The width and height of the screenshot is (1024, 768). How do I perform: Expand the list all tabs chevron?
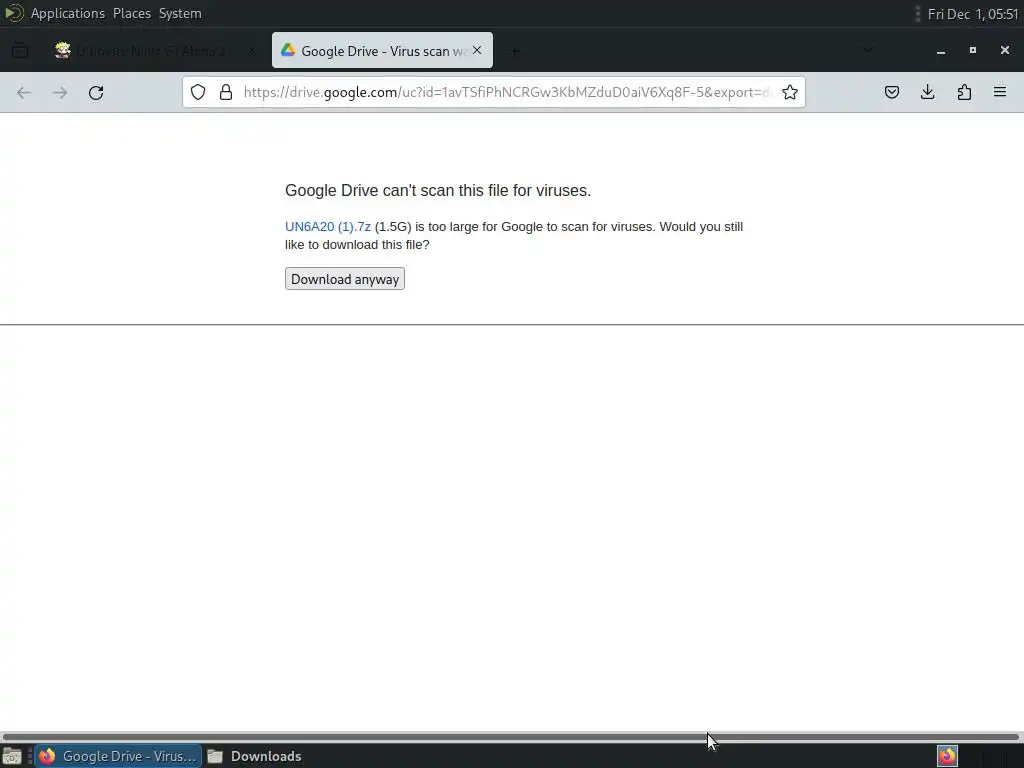(x=867, y=50)
